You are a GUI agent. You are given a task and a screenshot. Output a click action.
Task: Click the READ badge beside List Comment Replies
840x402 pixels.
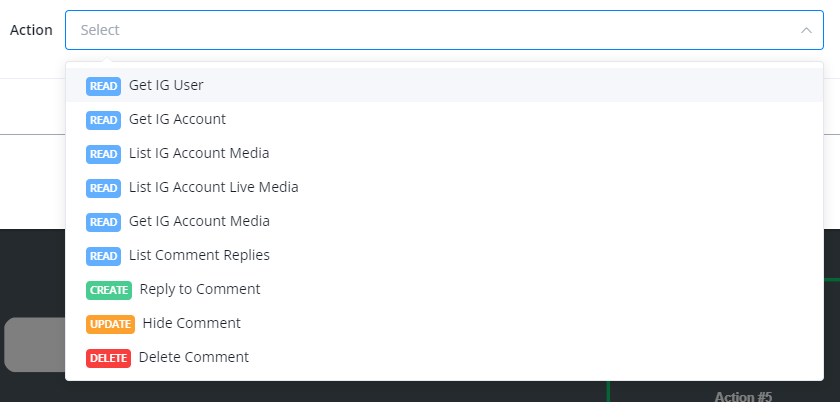coord(104,256)
